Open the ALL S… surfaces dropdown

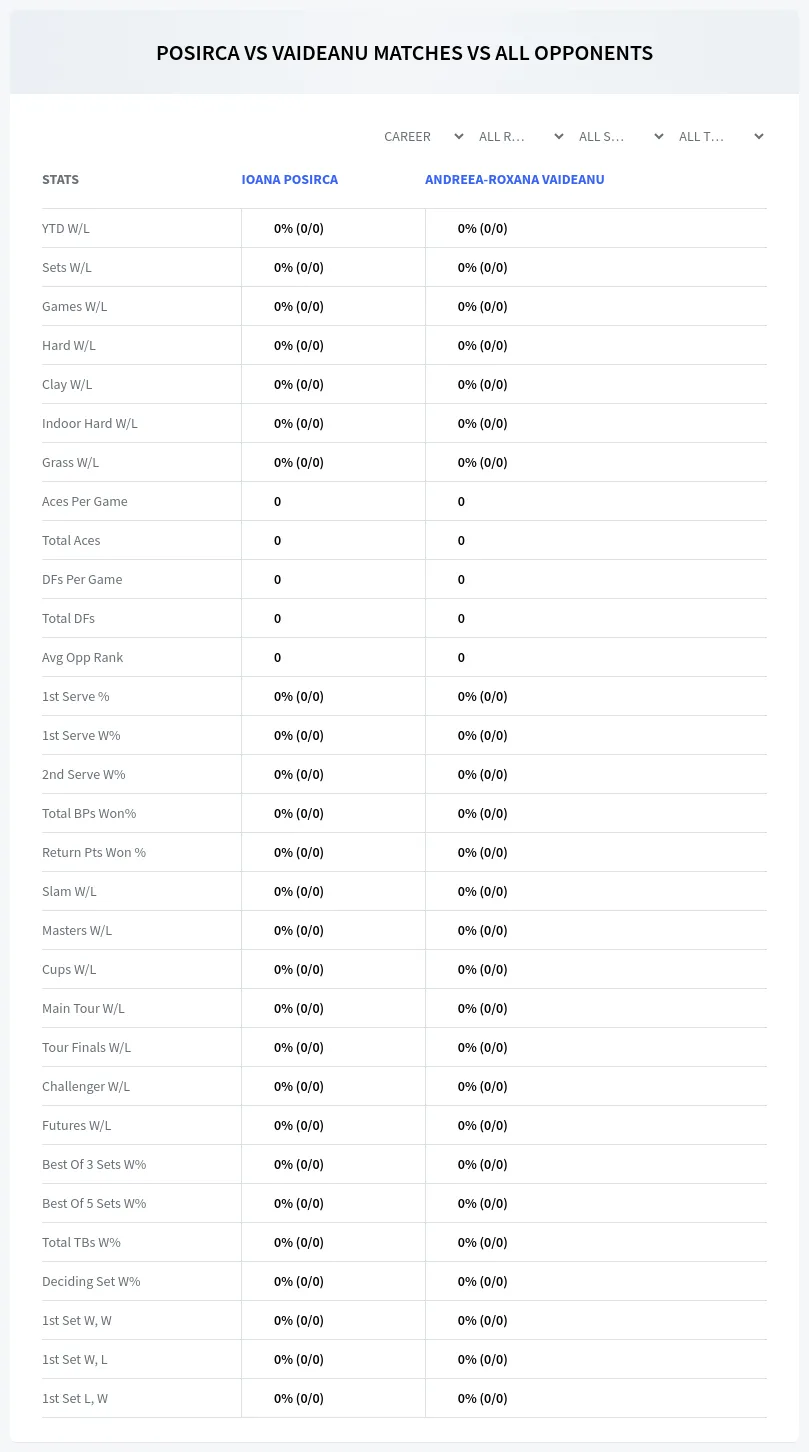[x=621, y=136]
